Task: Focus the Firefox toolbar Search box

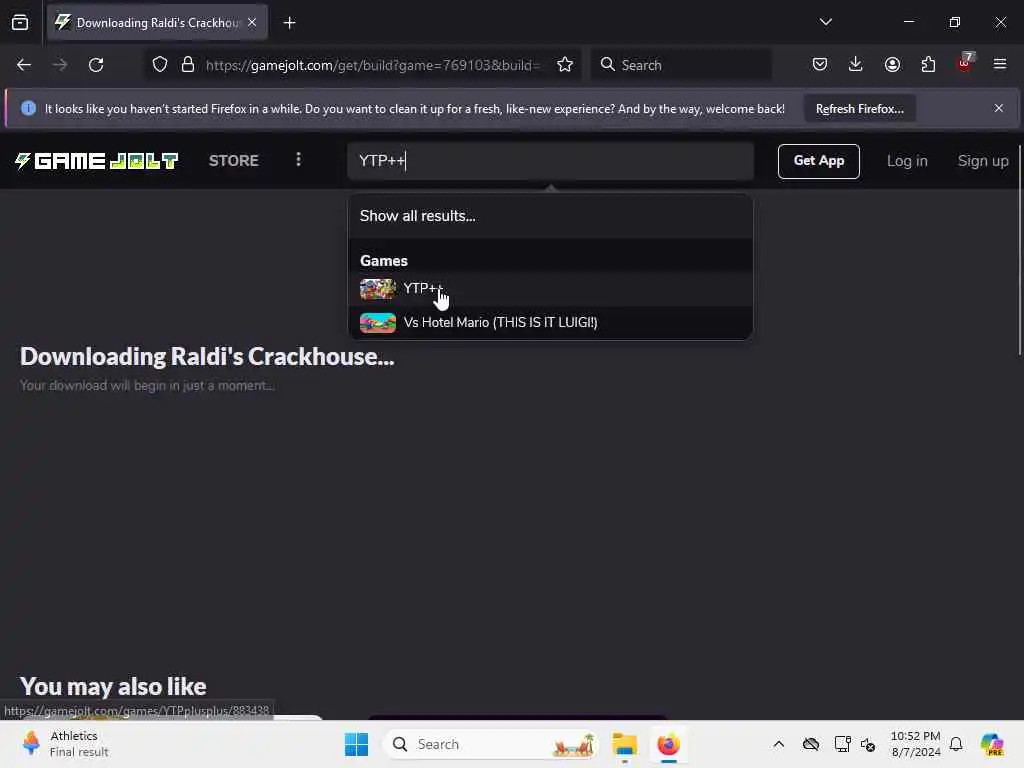Action: pos(681,65)
